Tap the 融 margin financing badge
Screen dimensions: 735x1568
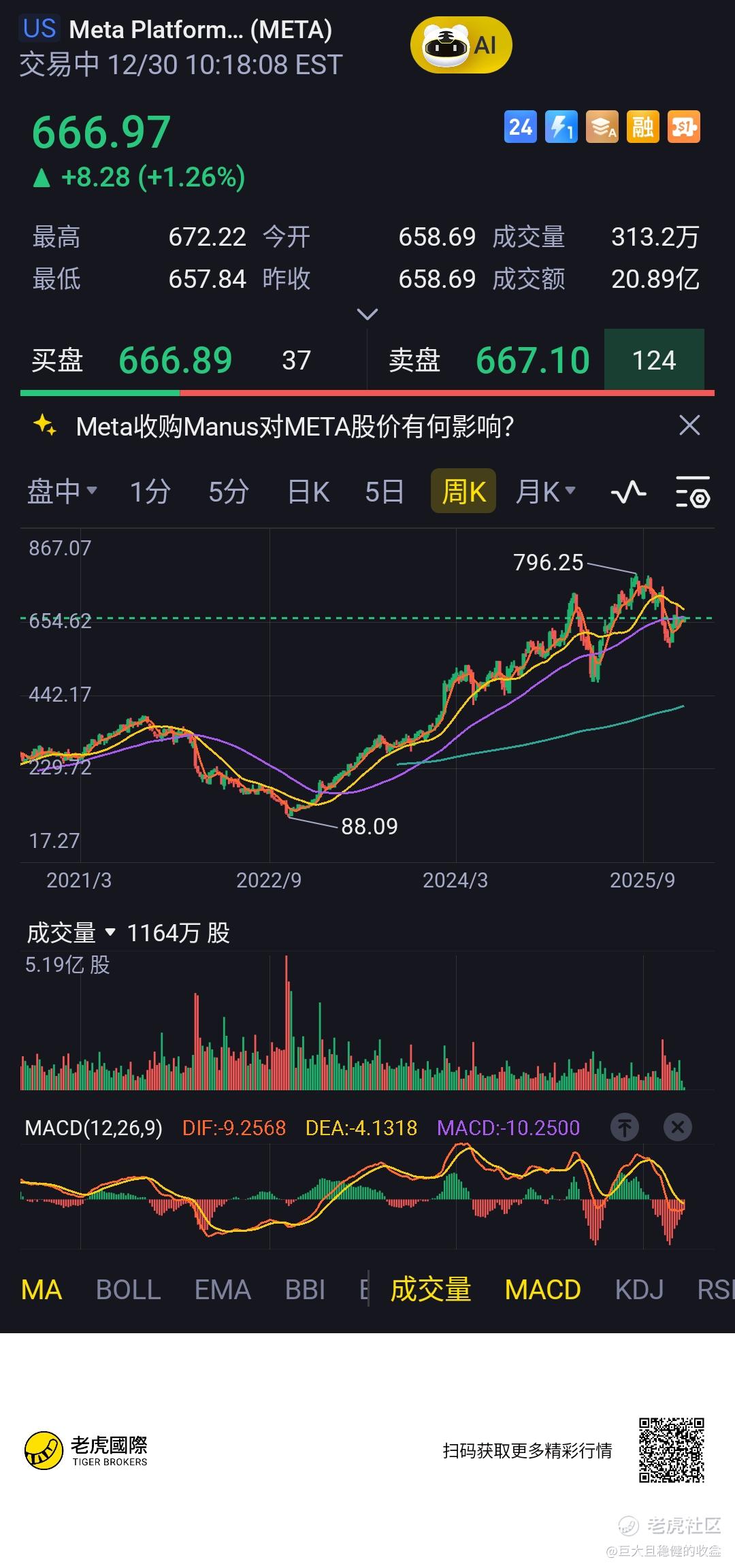pos(643,127)
